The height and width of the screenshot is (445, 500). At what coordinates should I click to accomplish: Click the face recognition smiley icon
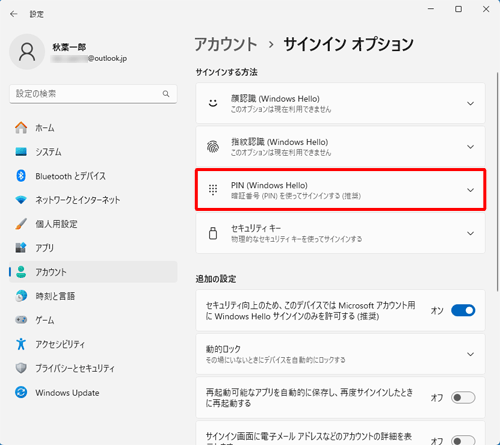[213, 103]
